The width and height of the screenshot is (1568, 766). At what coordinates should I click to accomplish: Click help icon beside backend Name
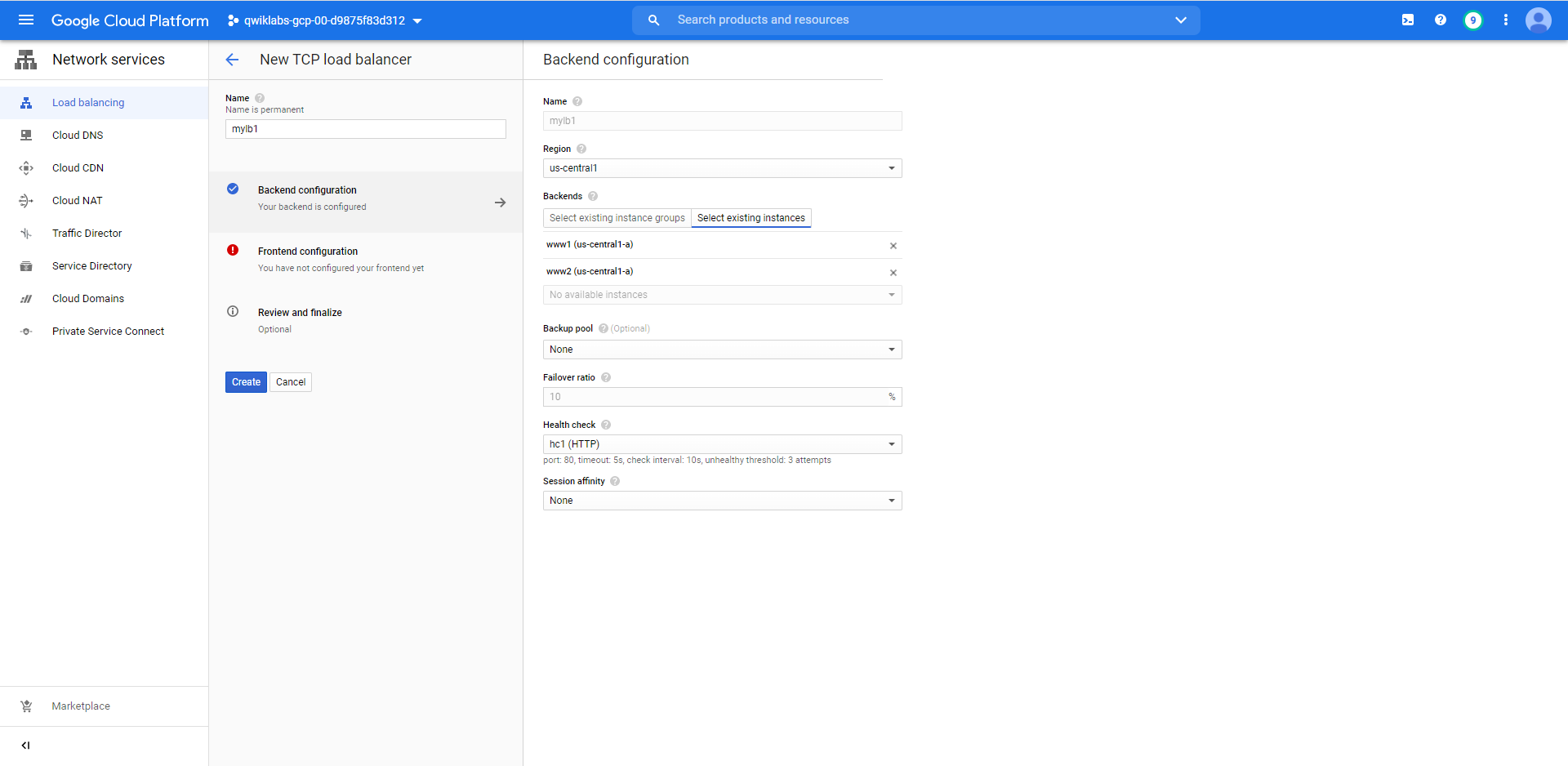[x=577, y=101]
